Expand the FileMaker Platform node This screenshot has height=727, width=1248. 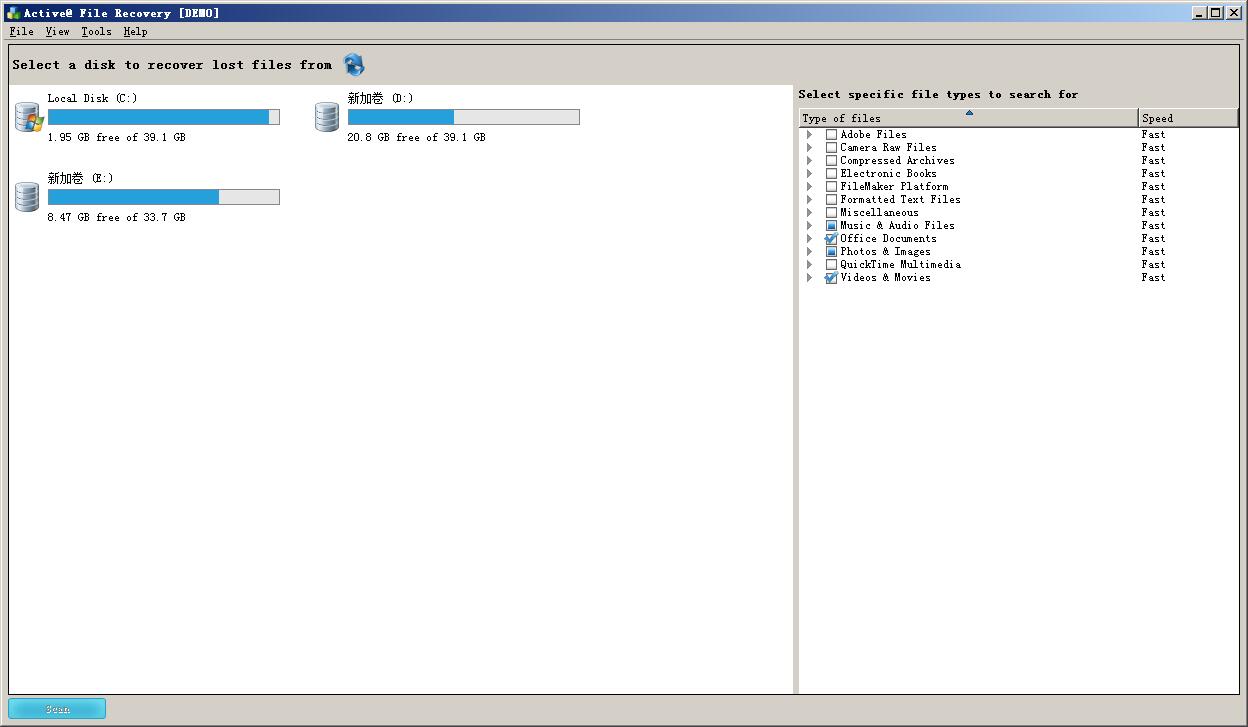click(x=810, y=187)
